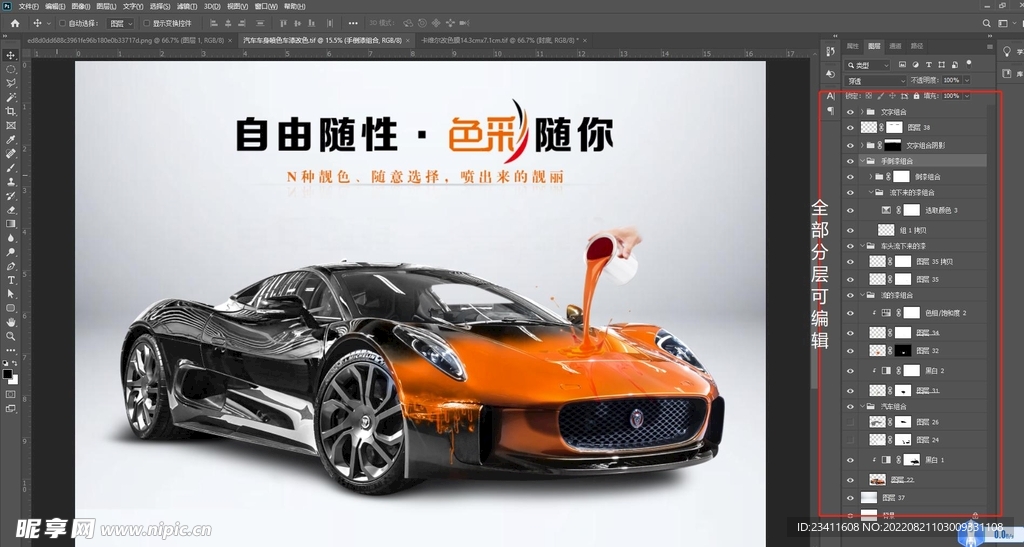Select the History Brush tool

[10, 196]
